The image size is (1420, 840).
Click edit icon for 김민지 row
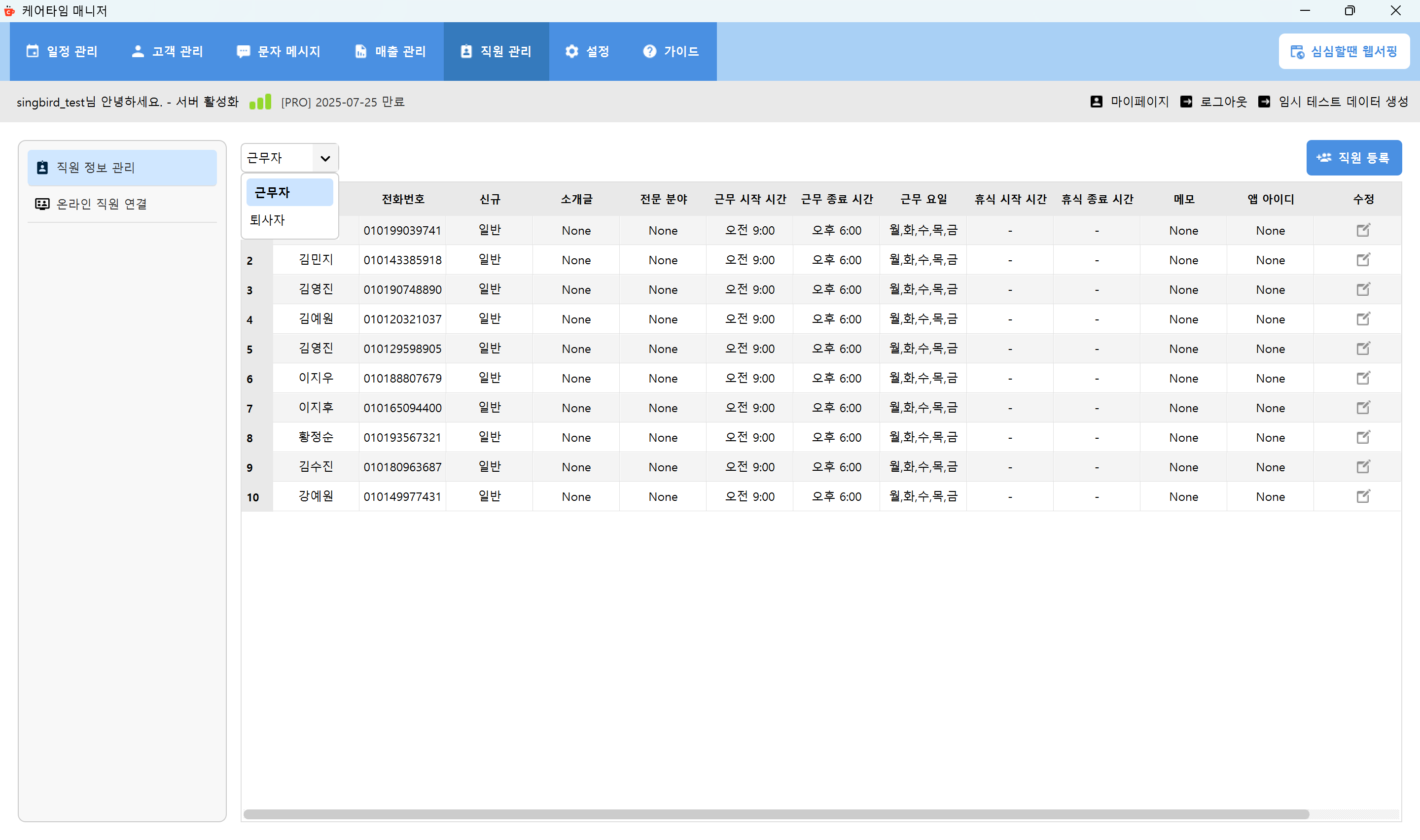pos(1363,260)
